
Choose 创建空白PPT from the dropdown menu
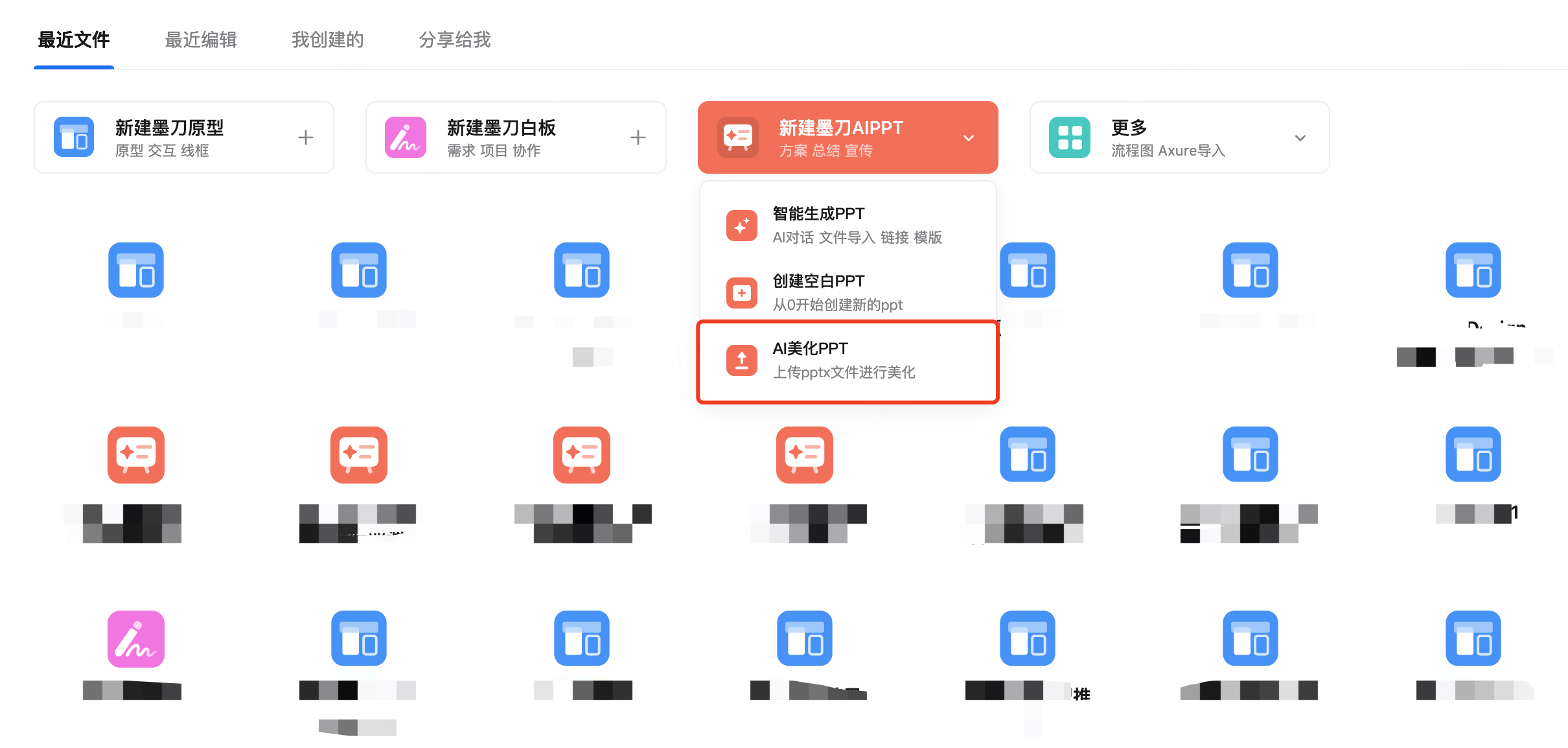(x=847, y=292)
